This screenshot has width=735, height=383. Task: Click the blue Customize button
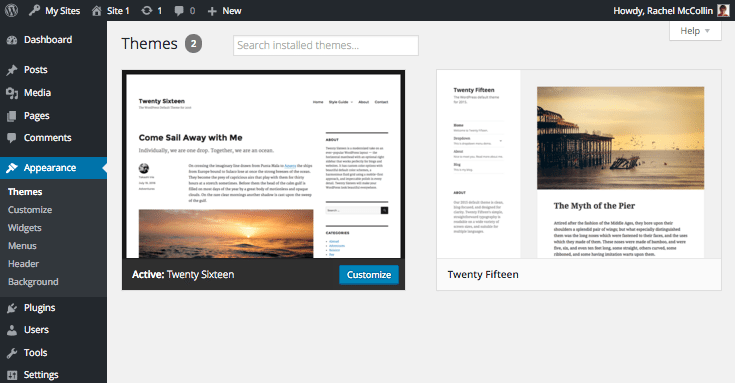coord(369,275)
